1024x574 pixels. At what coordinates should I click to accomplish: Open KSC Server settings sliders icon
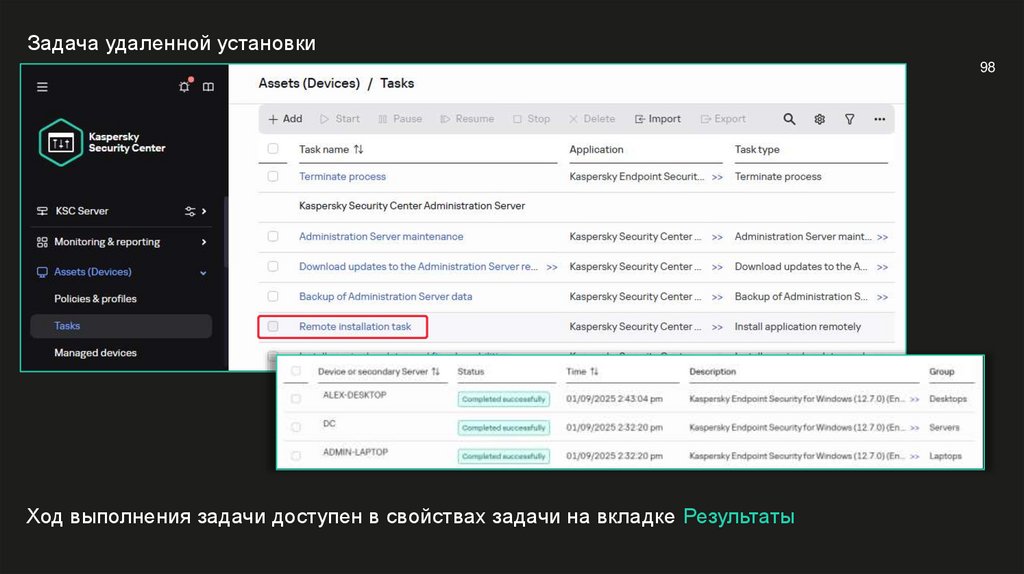point(190,211)
